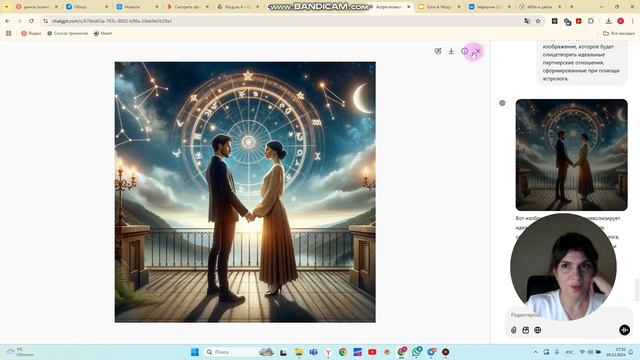Switch to the "Обзор" tab
The width and height of the screenshot is (640, 360).
click(86, 7)
